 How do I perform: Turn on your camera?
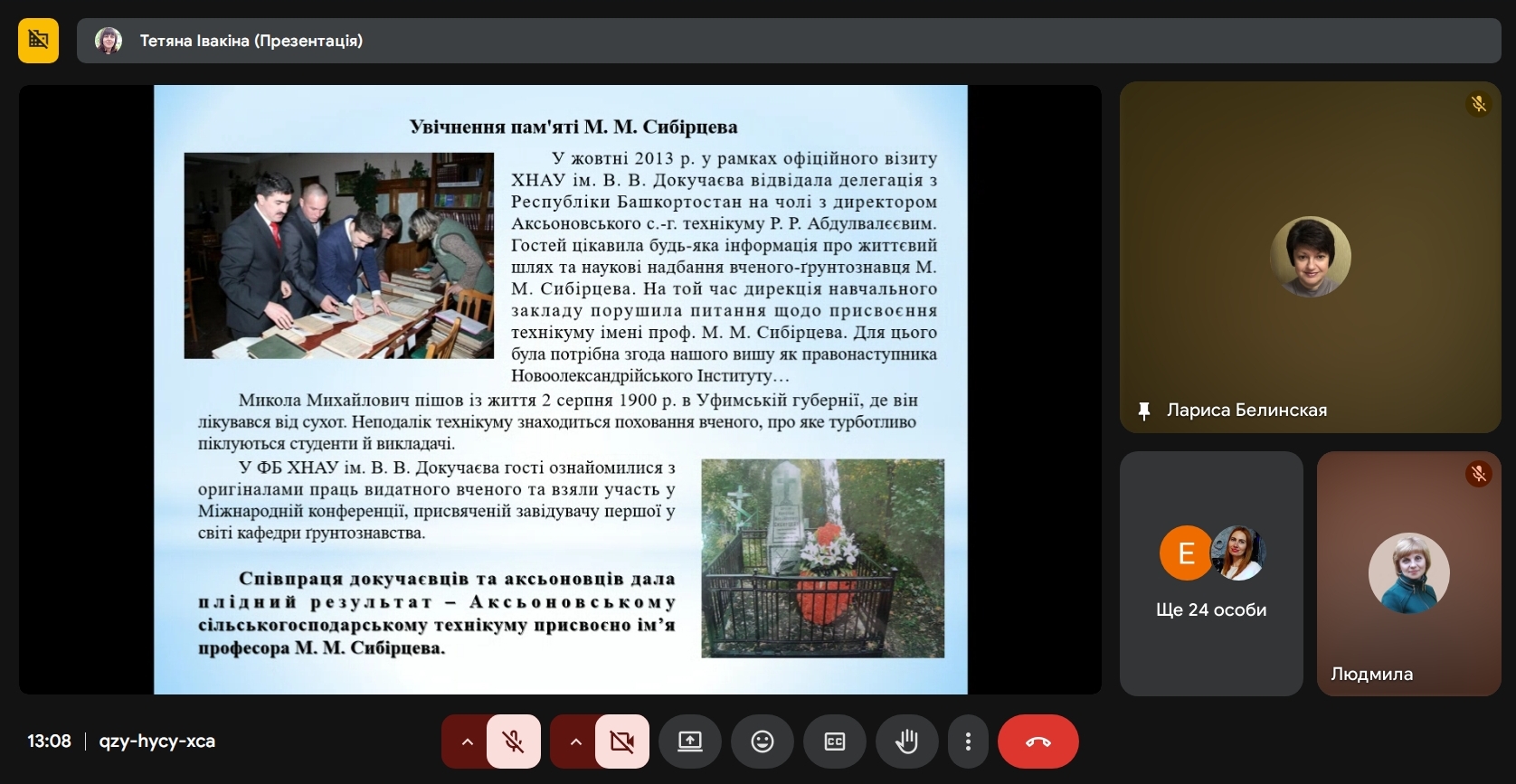(622, 741)
